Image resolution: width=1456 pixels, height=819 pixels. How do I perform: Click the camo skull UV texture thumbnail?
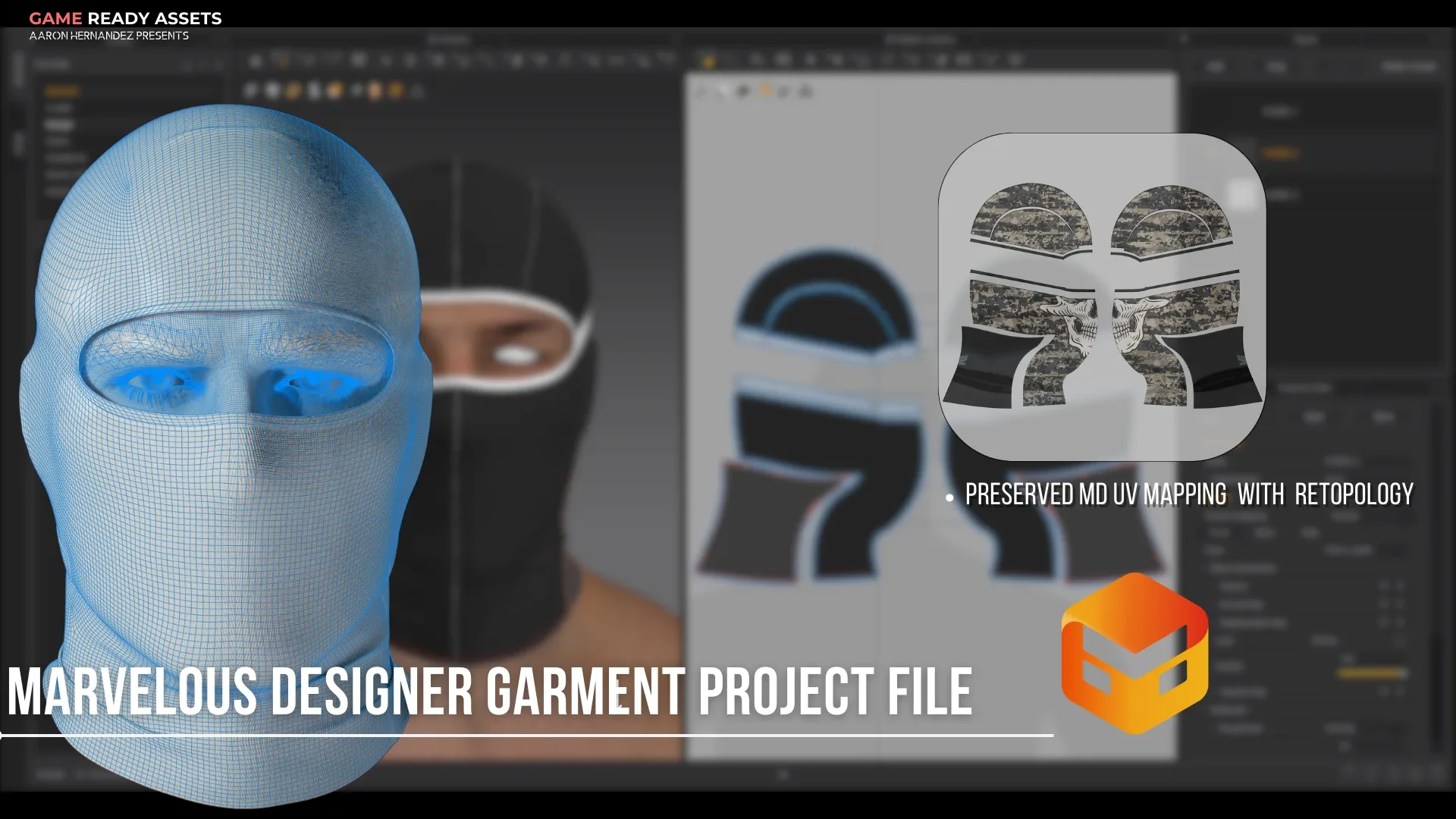click(1101, 297)
